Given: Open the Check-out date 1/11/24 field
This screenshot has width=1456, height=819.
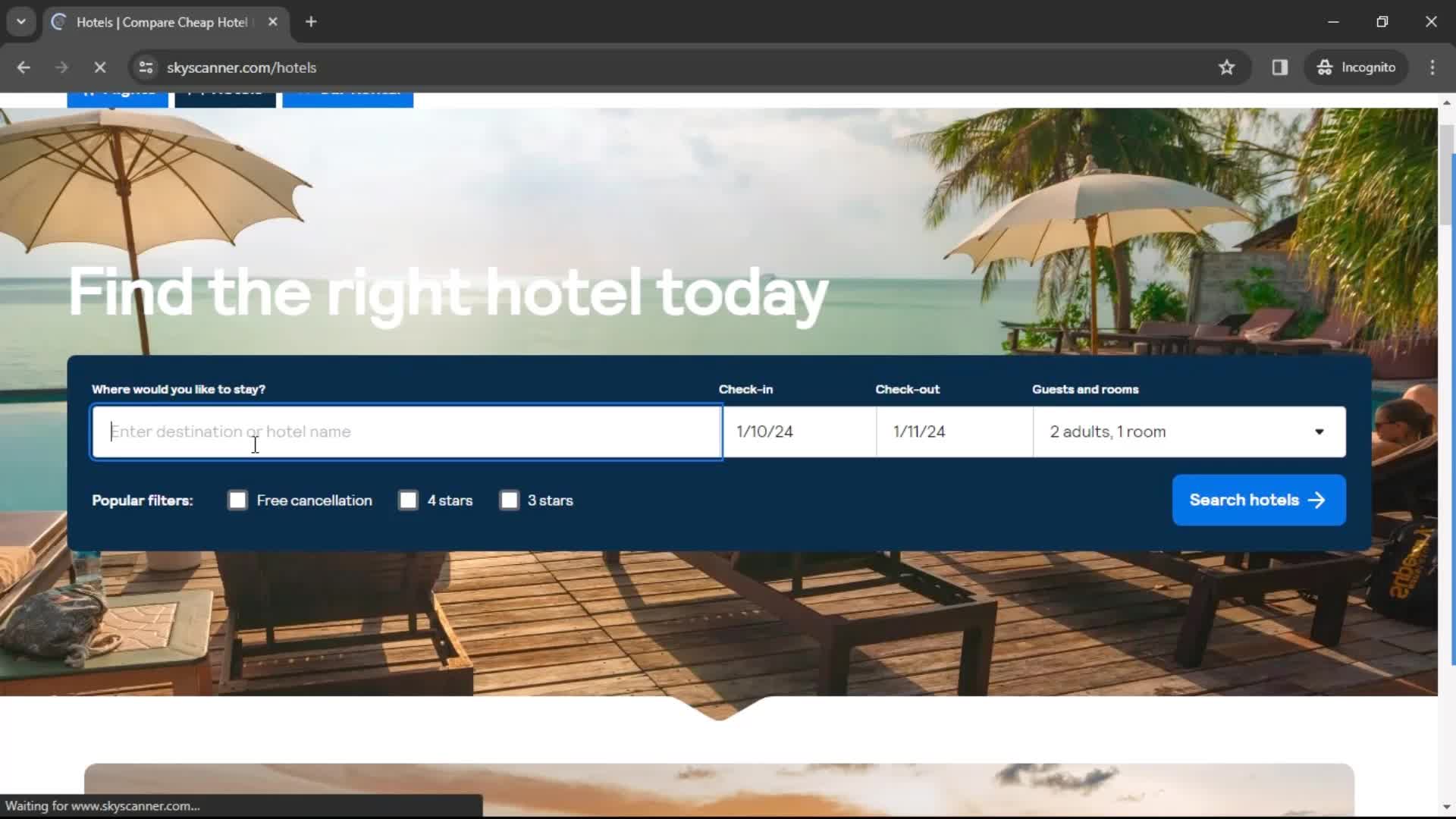Looking at the screenshot, I should (x=955, y=431).
